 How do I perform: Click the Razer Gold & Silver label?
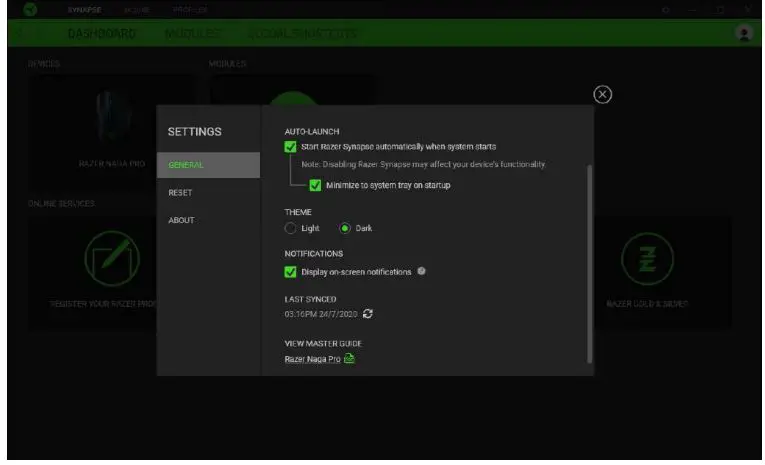point(647,304)
